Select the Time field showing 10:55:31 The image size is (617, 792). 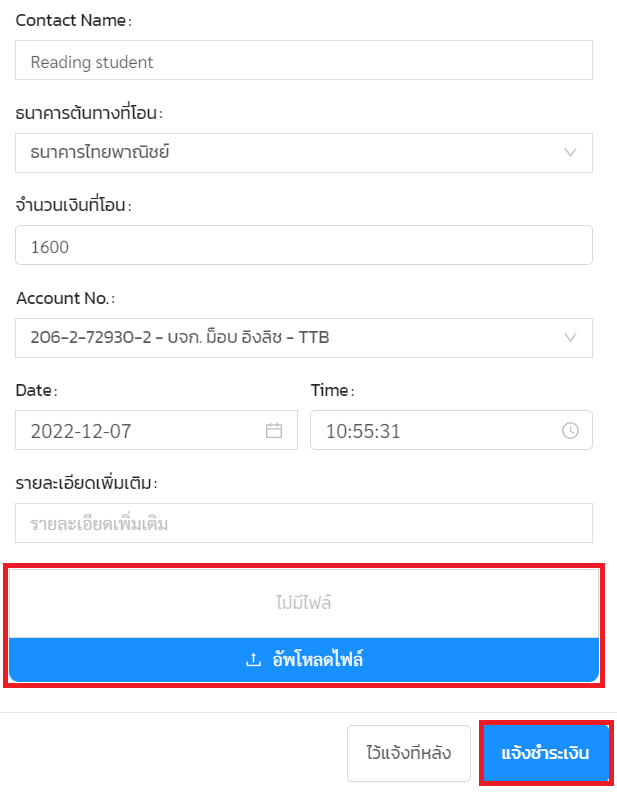point(451,430)
